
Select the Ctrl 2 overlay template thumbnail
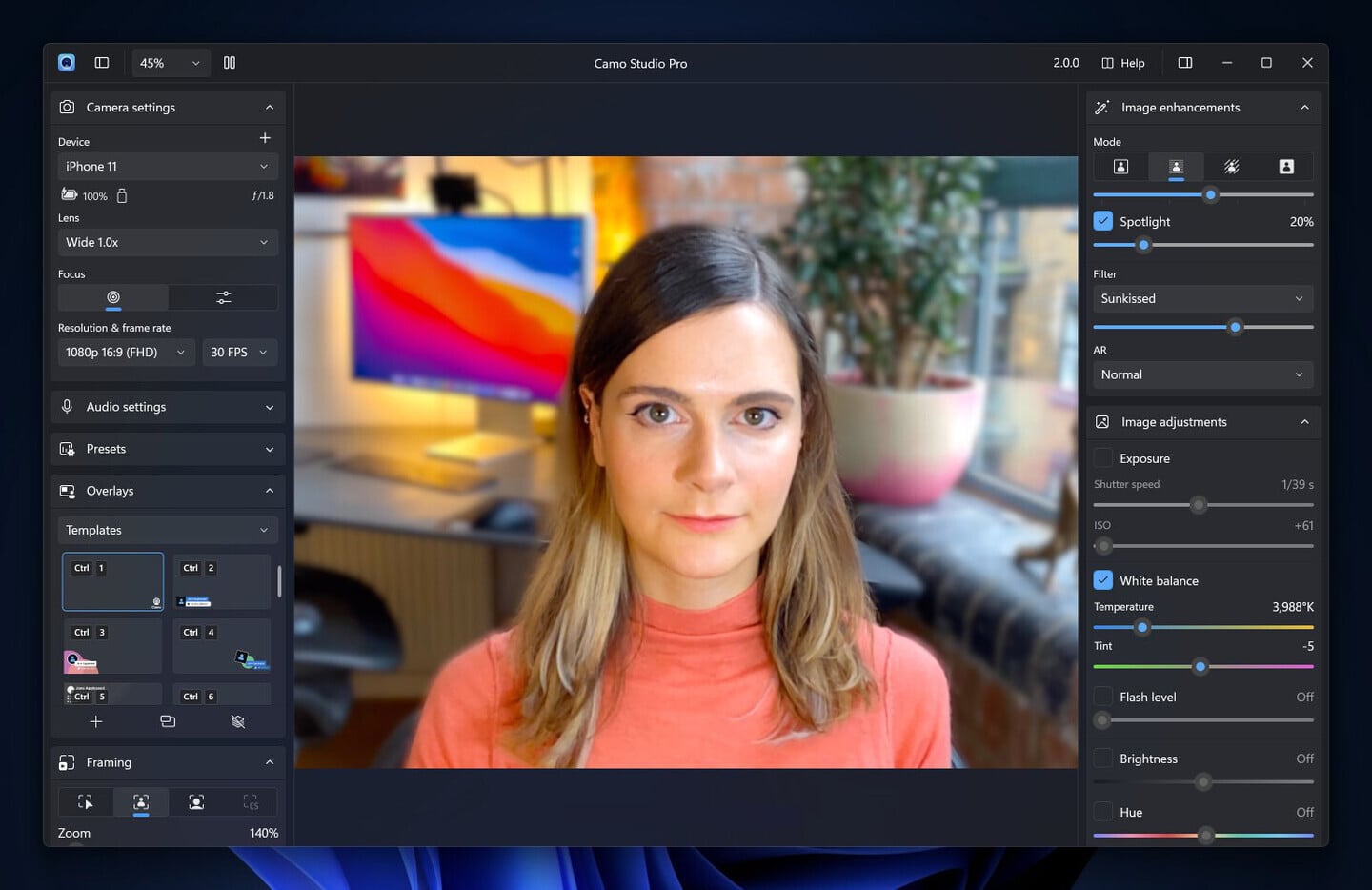(222, 581)
